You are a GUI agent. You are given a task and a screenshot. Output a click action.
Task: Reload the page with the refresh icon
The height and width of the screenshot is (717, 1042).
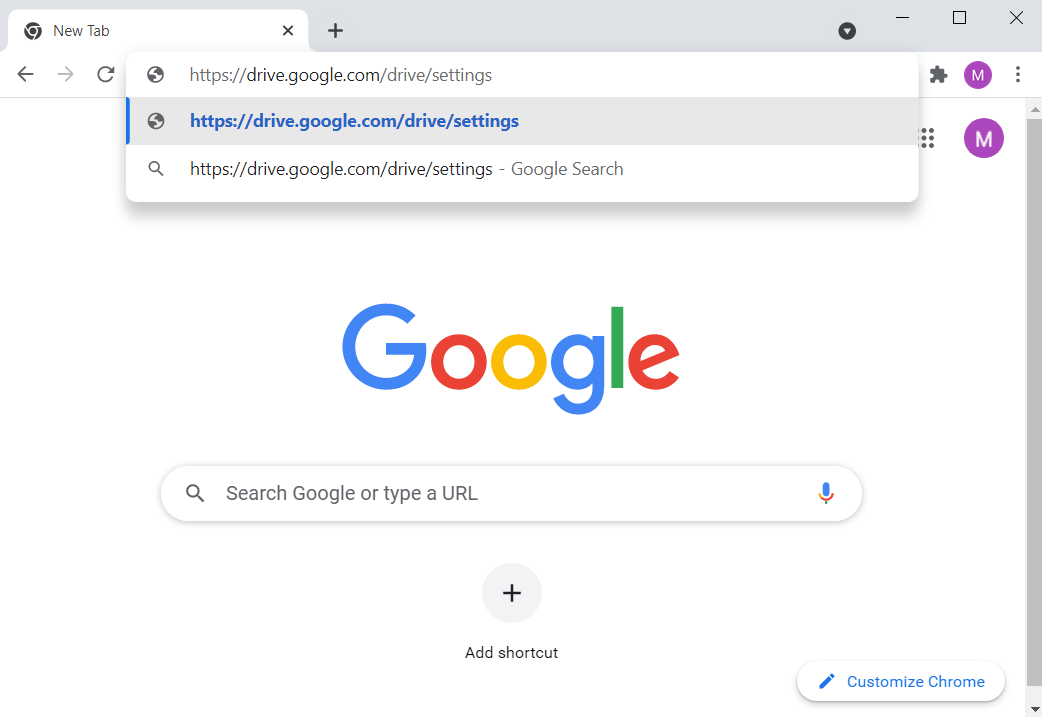[x=105, y=75]
